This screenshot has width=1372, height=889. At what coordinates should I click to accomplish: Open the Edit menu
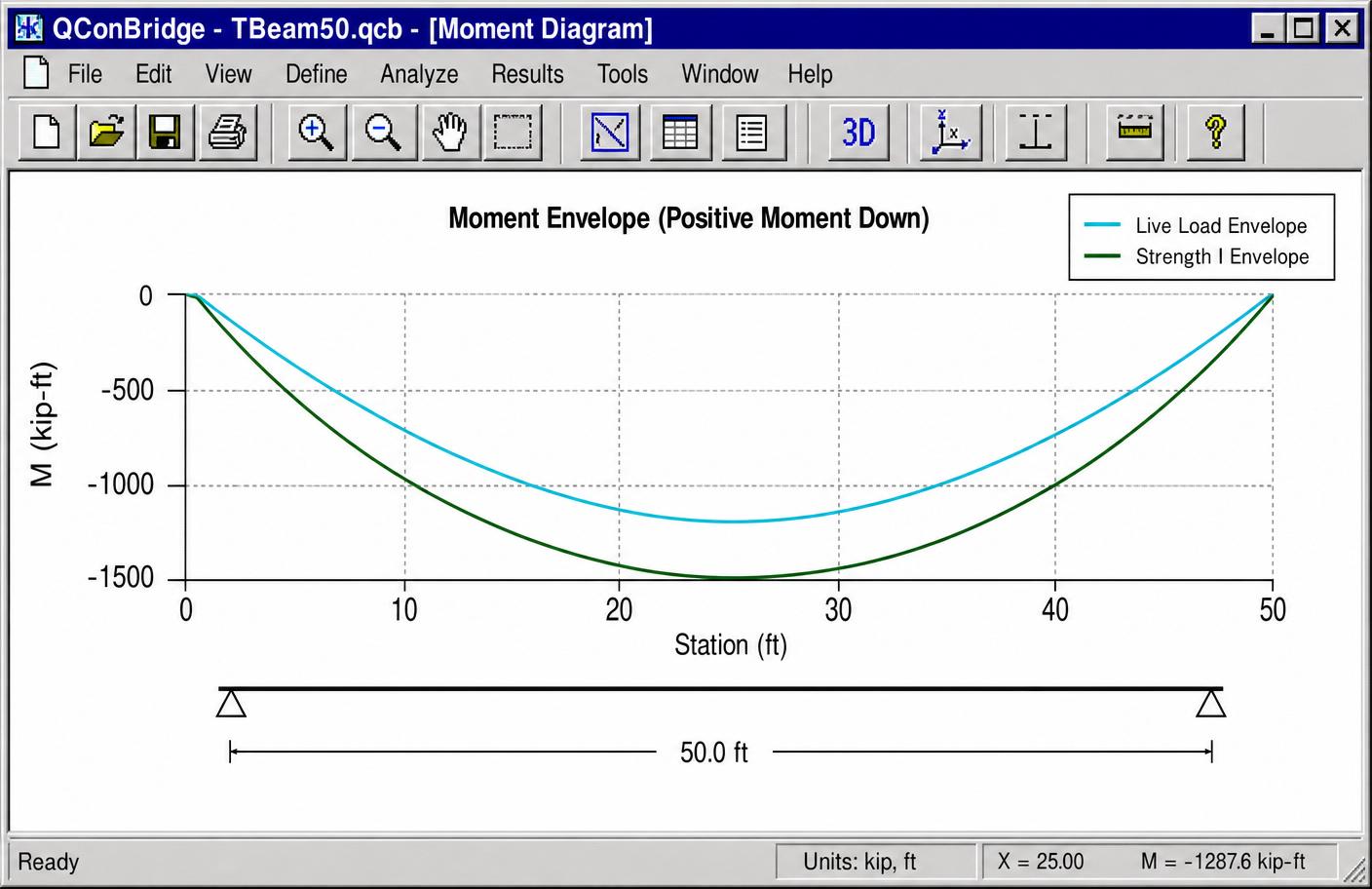153,74
